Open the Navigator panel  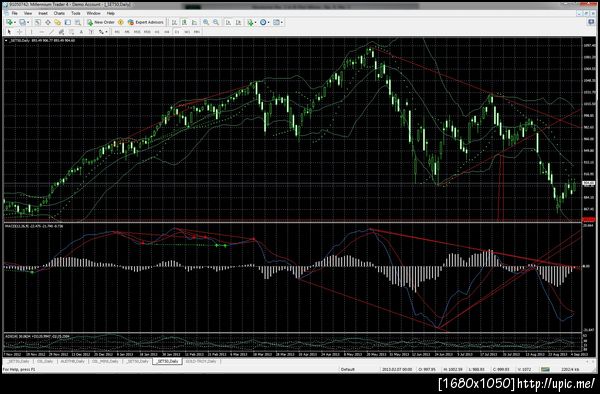point(57,22)
